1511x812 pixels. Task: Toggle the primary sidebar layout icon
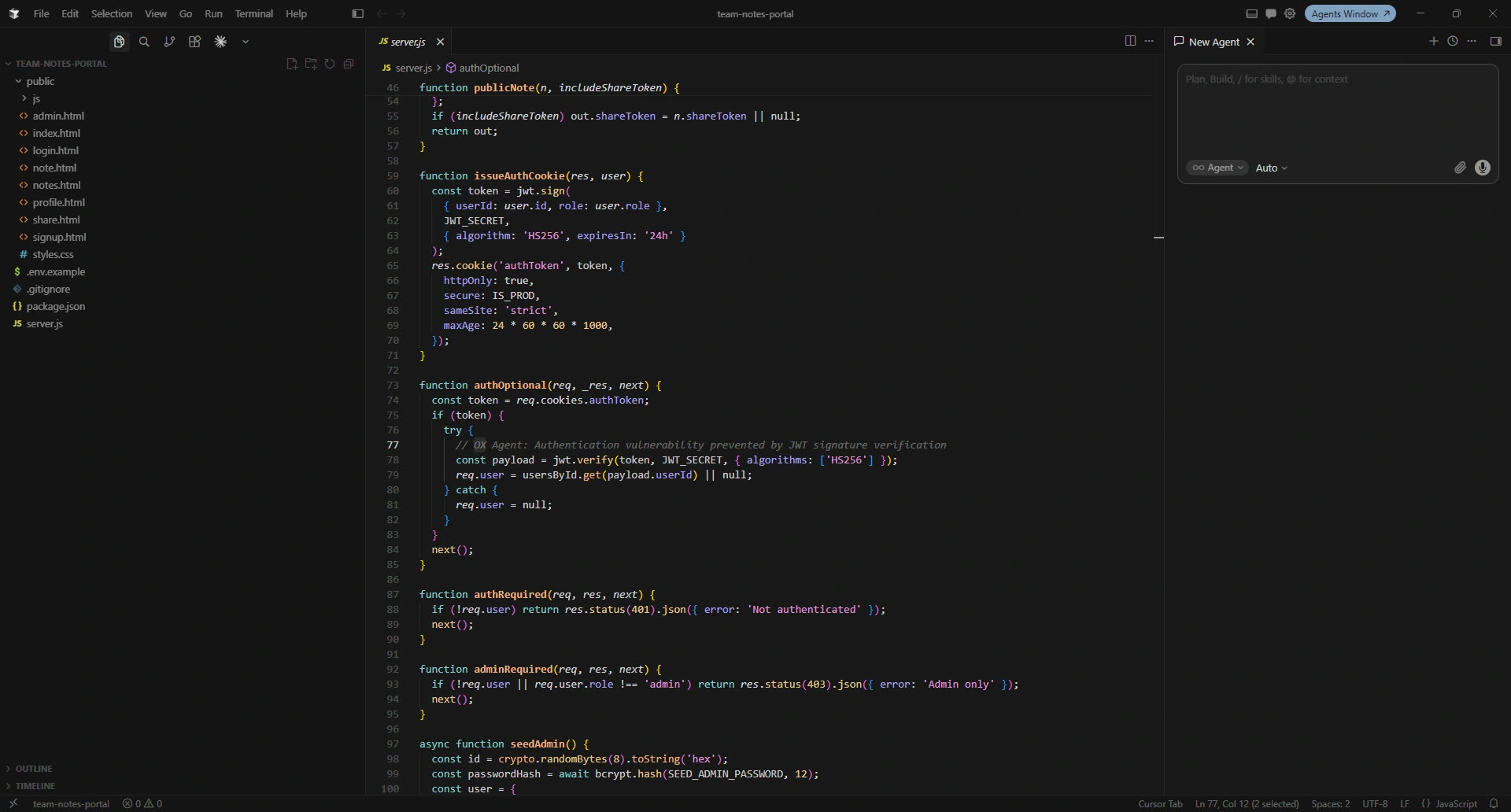(x=357, y=13)
